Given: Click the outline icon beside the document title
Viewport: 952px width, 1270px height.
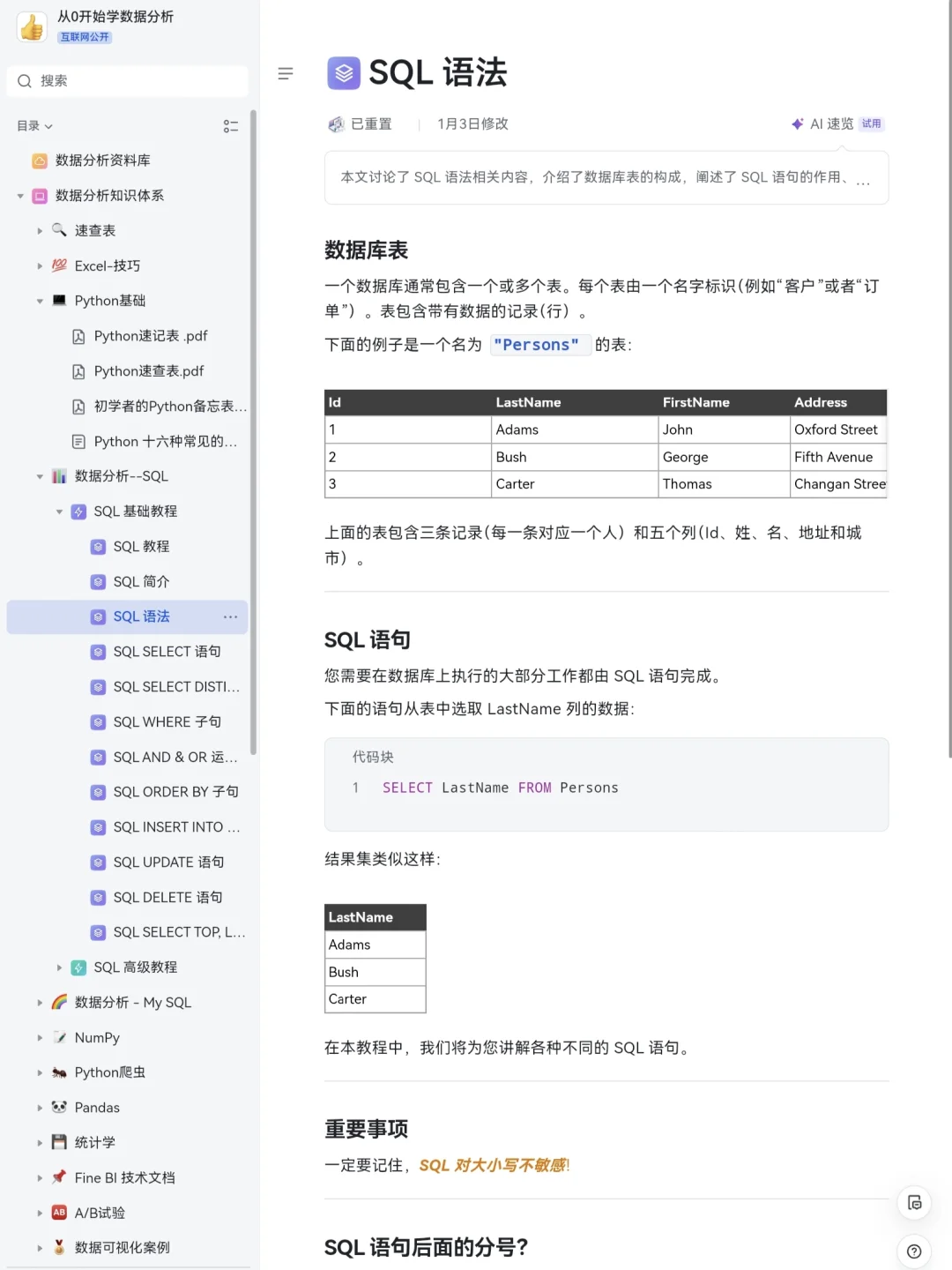Looking at the screenshot, I should [286, 73].
